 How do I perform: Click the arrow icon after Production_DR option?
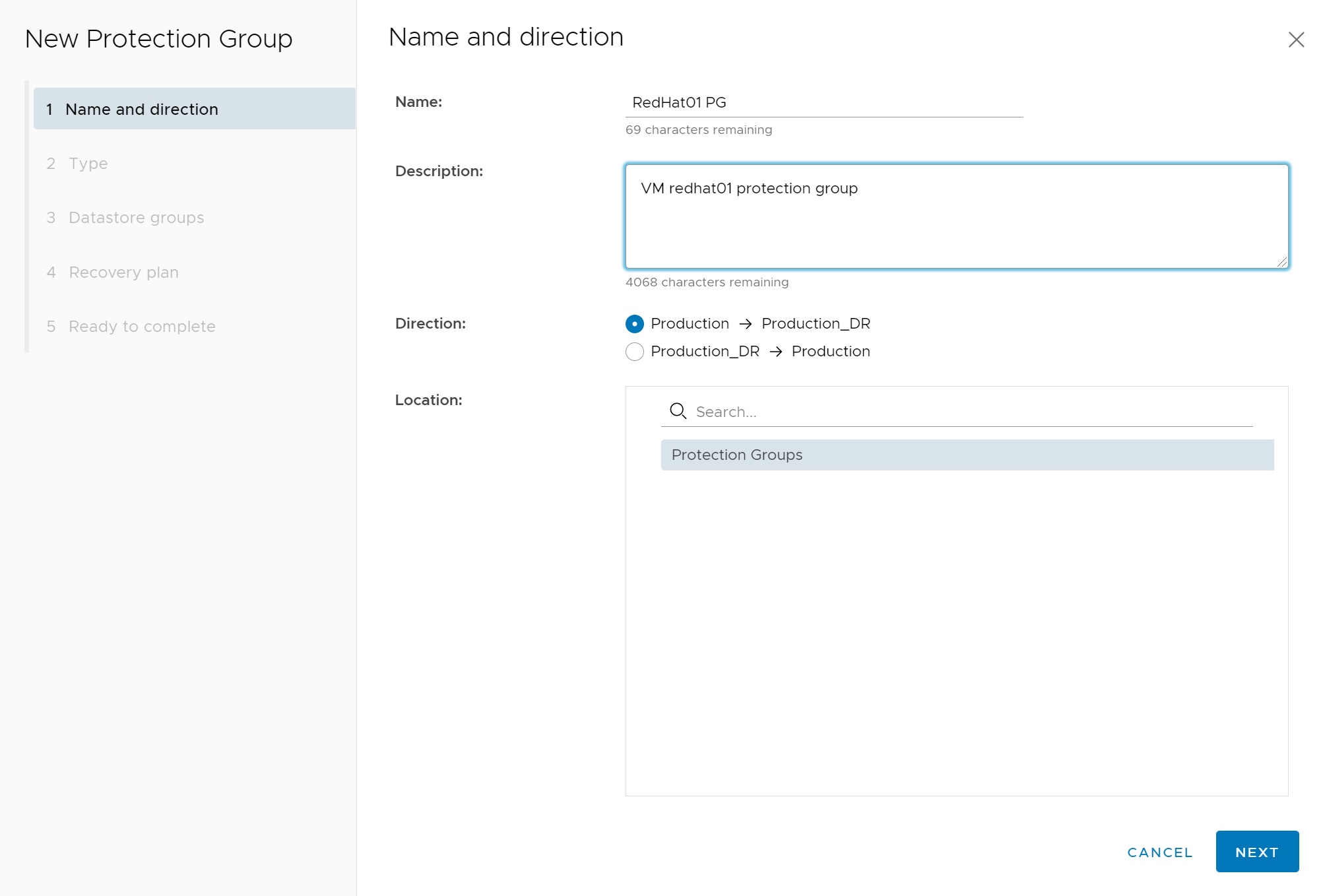coord(776,352)
